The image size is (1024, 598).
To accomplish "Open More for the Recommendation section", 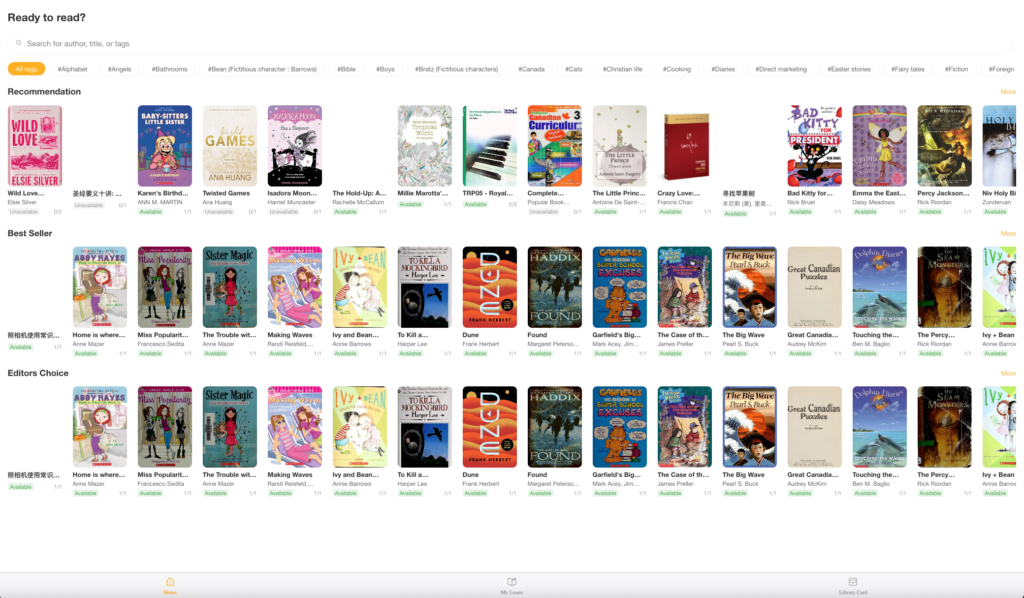I will (x=1008, y=91).
